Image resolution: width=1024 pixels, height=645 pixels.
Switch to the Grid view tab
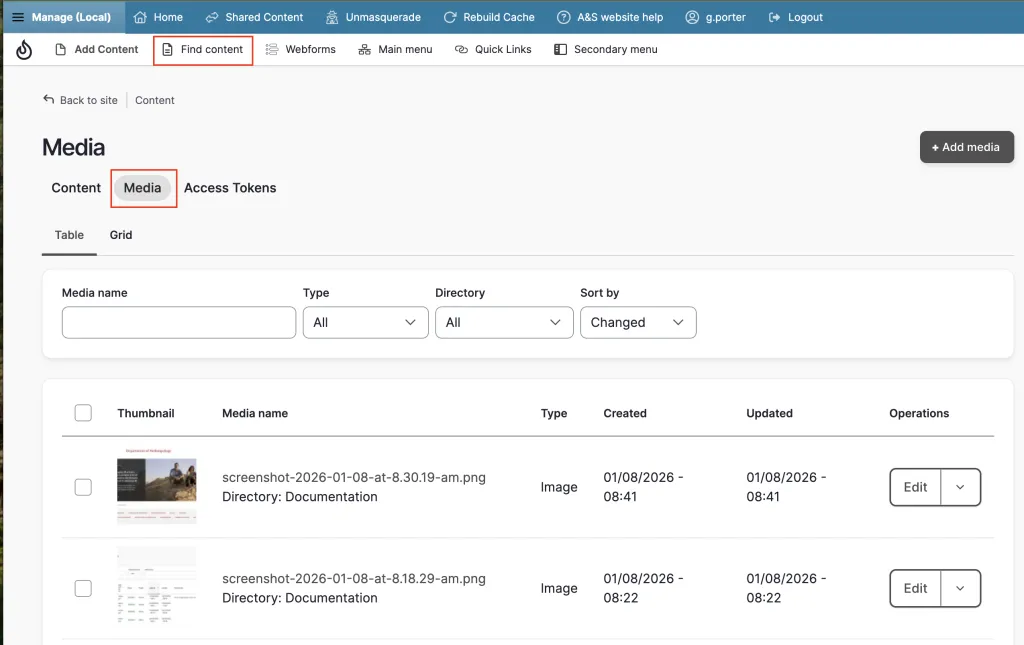pyautogui.click(x=121, y=235)
